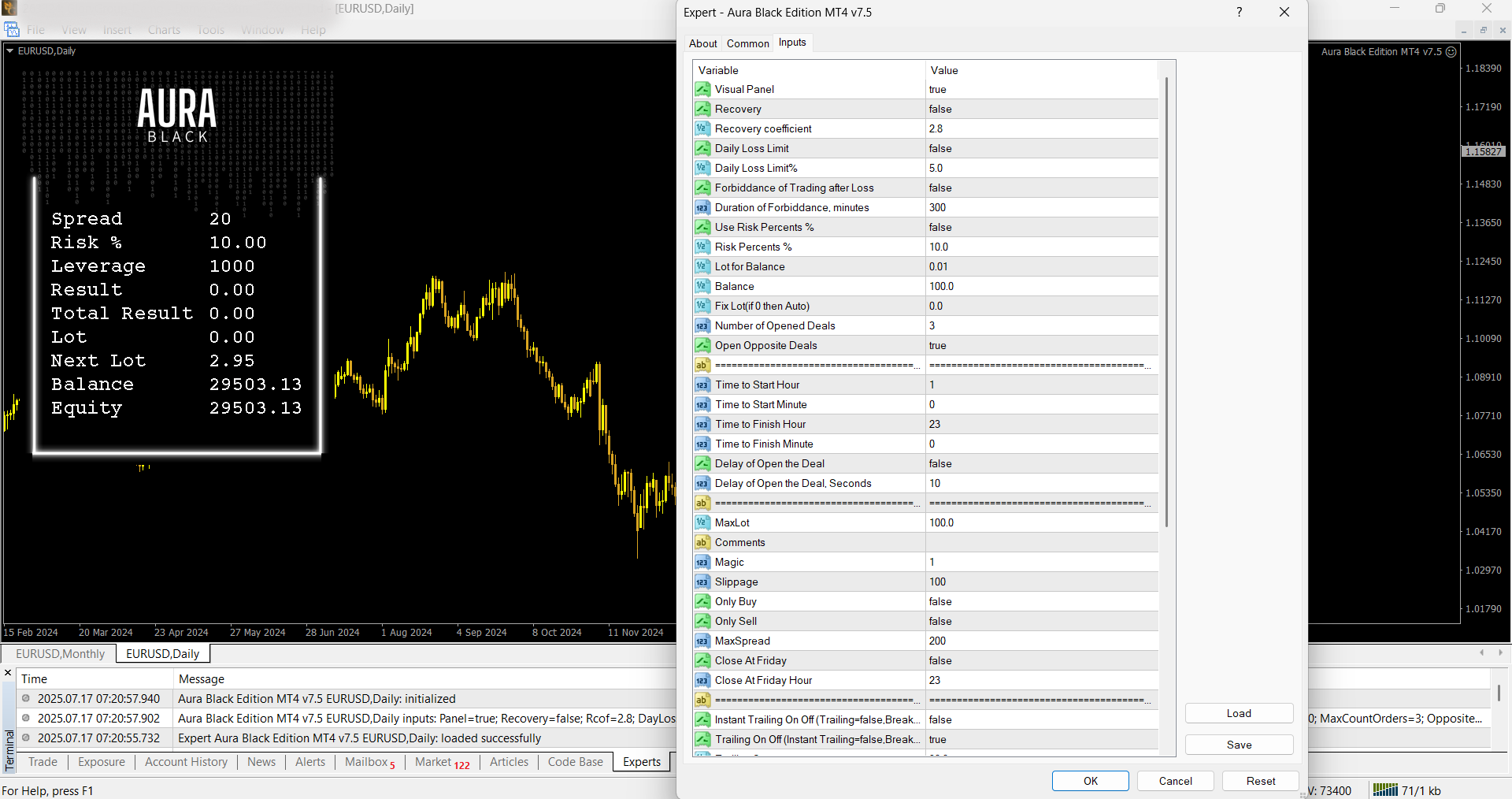Screen dimensions: 1512x799
Task: Click chart tabs scroll right arrow
Action: pyautogui.click(x=1500, y=652)
